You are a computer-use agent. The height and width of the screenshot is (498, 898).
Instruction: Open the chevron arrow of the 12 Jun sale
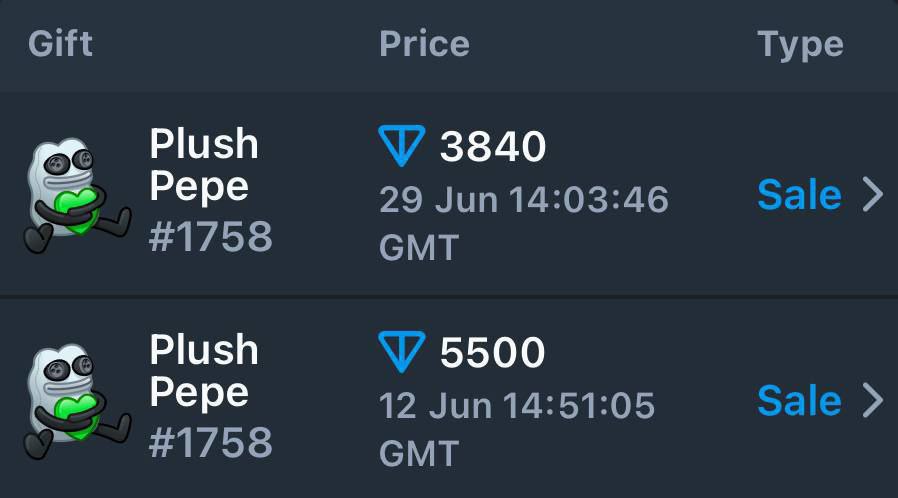[873, 400]
